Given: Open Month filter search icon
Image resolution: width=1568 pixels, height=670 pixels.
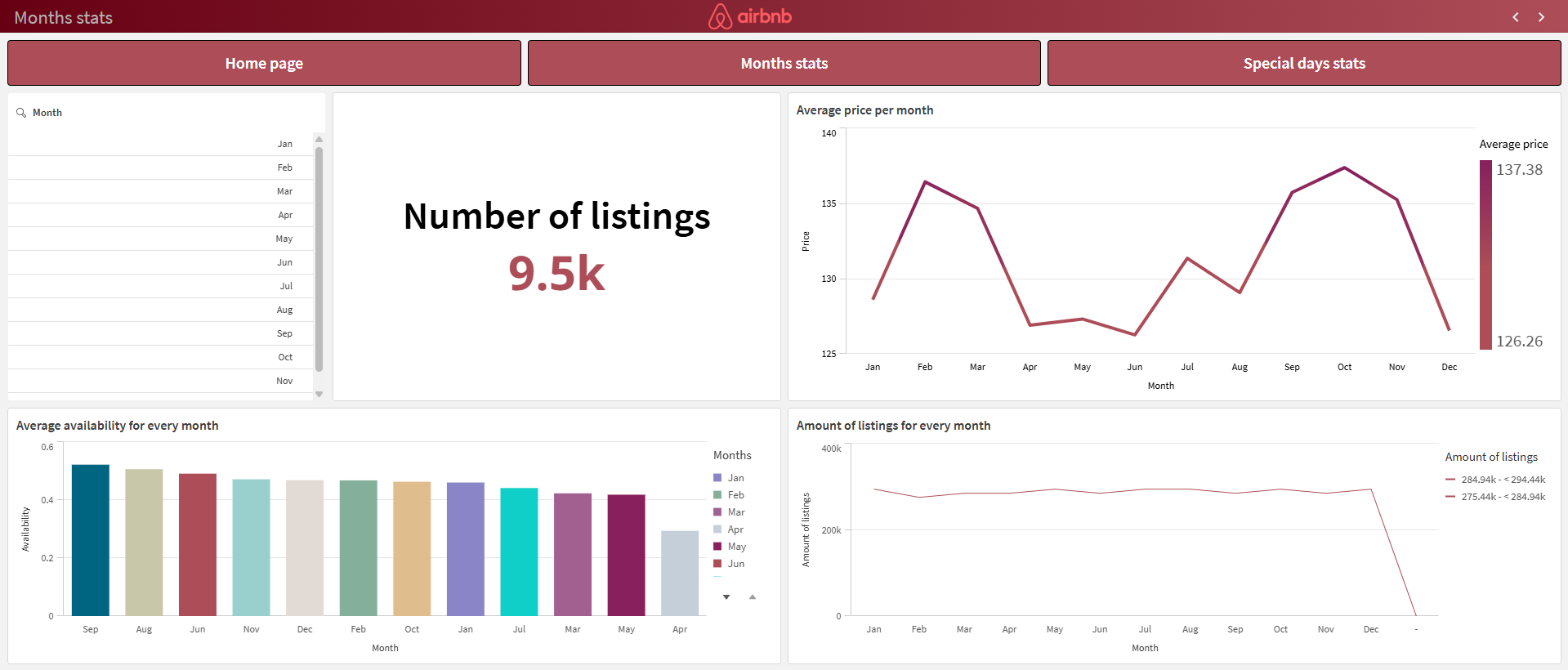Looking at the screenshot, I should pyautogui.click(x=21, y=113).
